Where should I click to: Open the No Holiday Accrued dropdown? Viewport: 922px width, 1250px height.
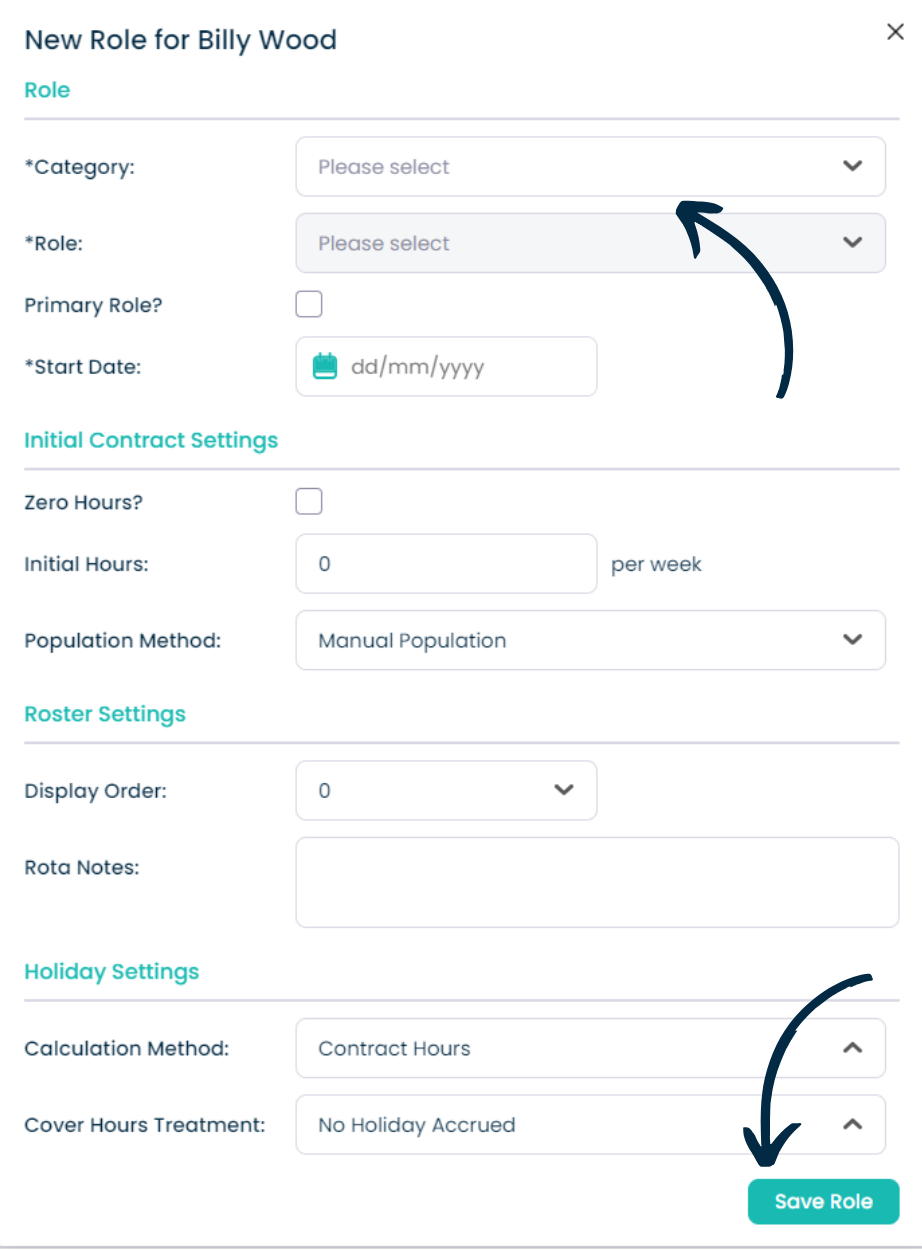point(591,1125)
